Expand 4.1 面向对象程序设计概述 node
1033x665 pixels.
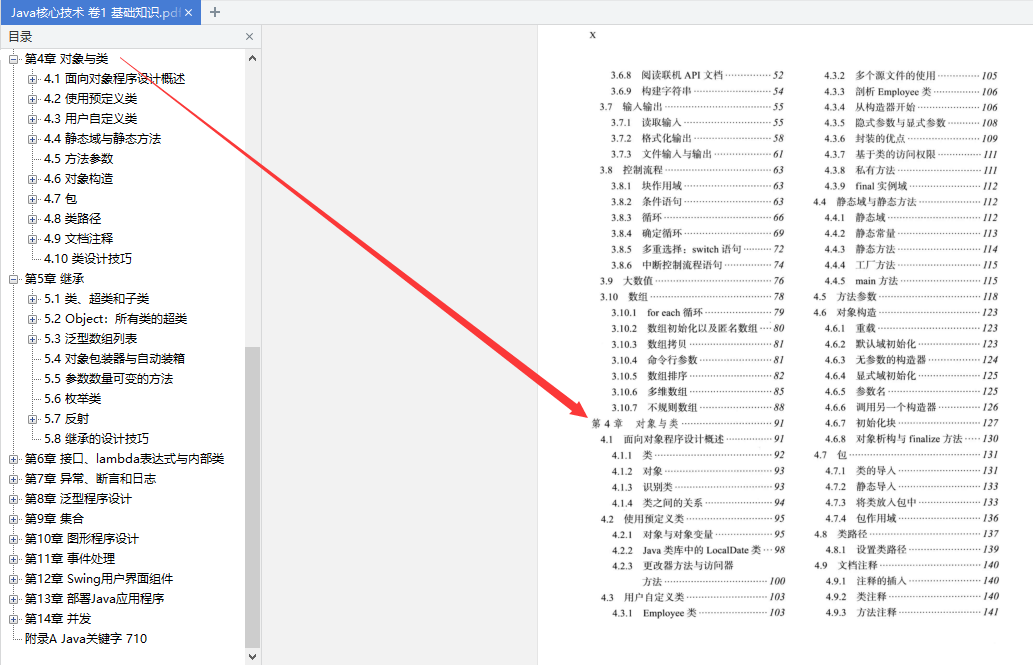click(32, 79)
